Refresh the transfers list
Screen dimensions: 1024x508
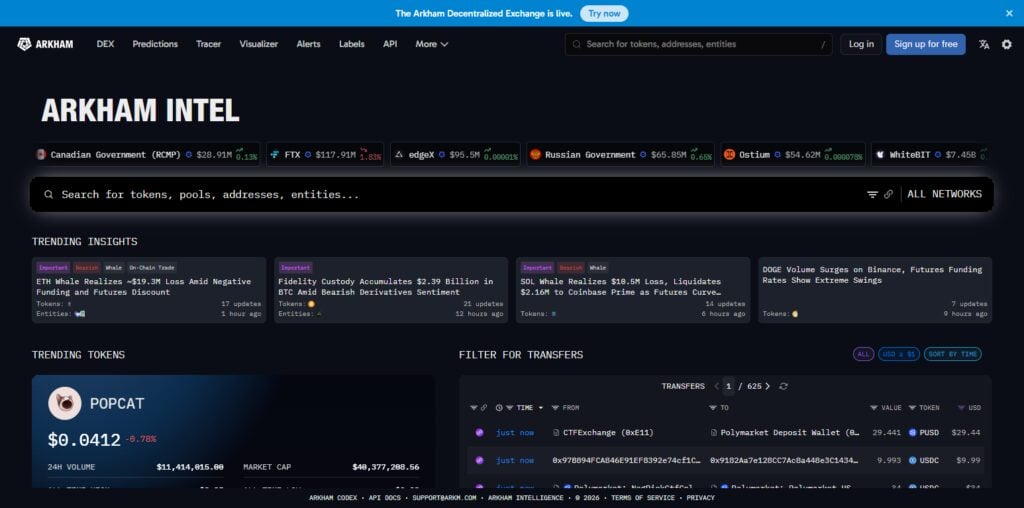pos(784,387)
